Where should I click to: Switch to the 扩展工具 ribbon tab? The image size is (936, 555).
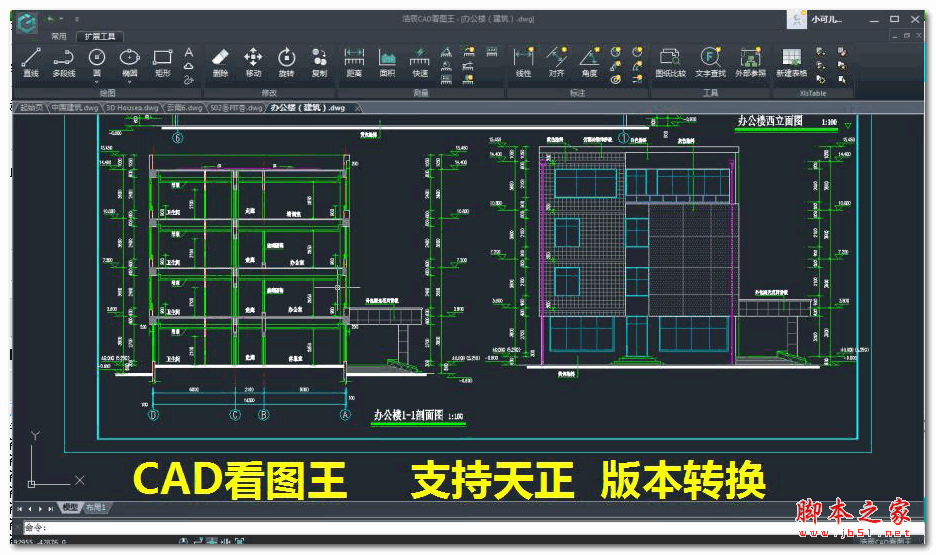coord(100,36)
